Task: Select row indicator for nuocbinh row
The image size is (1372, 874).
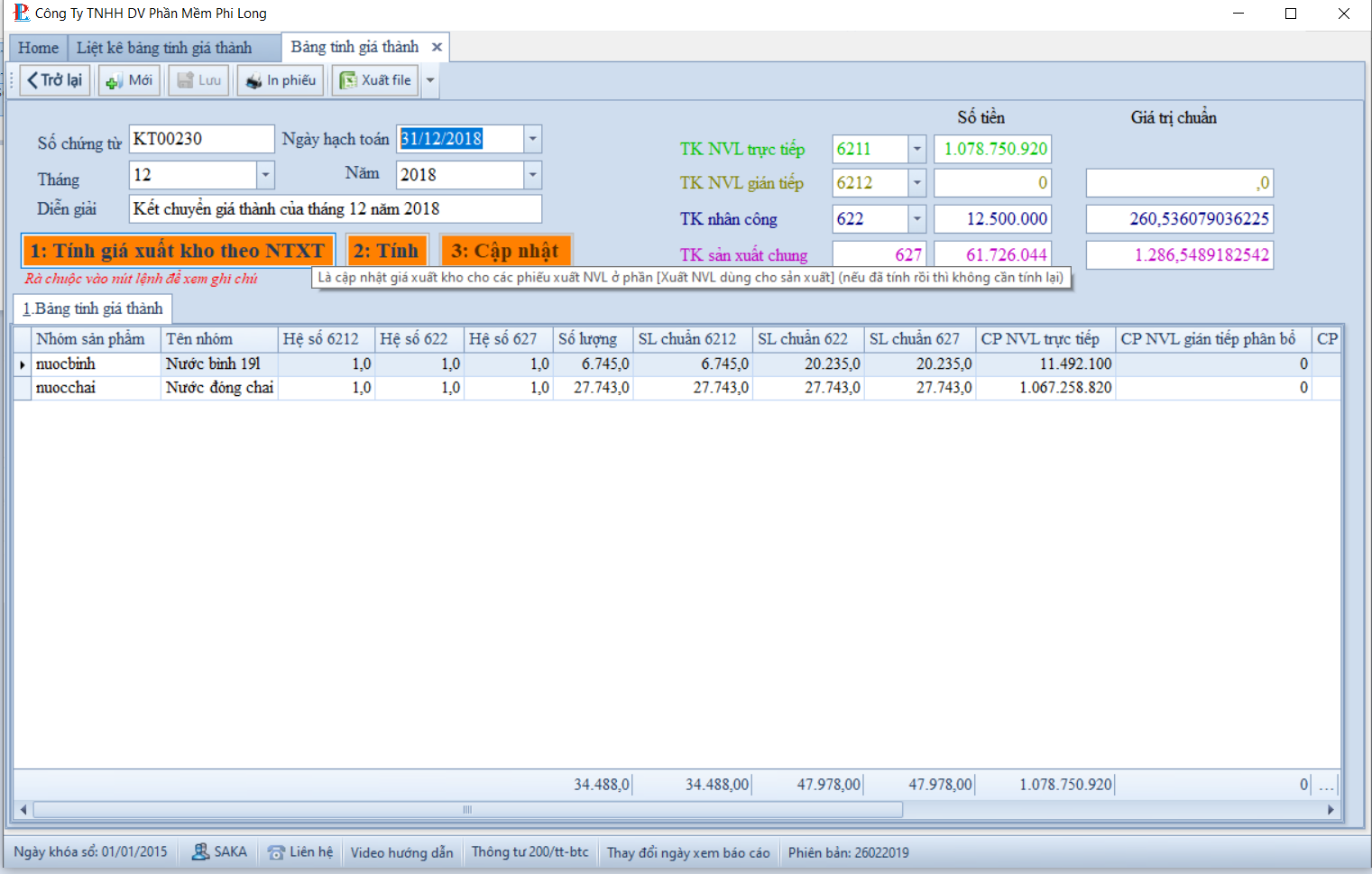Action: pos(23,364)
